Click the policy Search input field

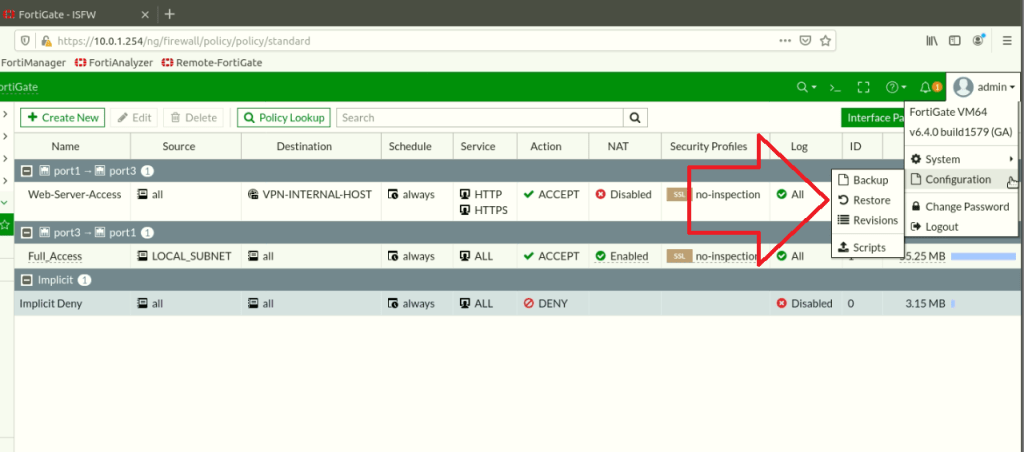480,117
